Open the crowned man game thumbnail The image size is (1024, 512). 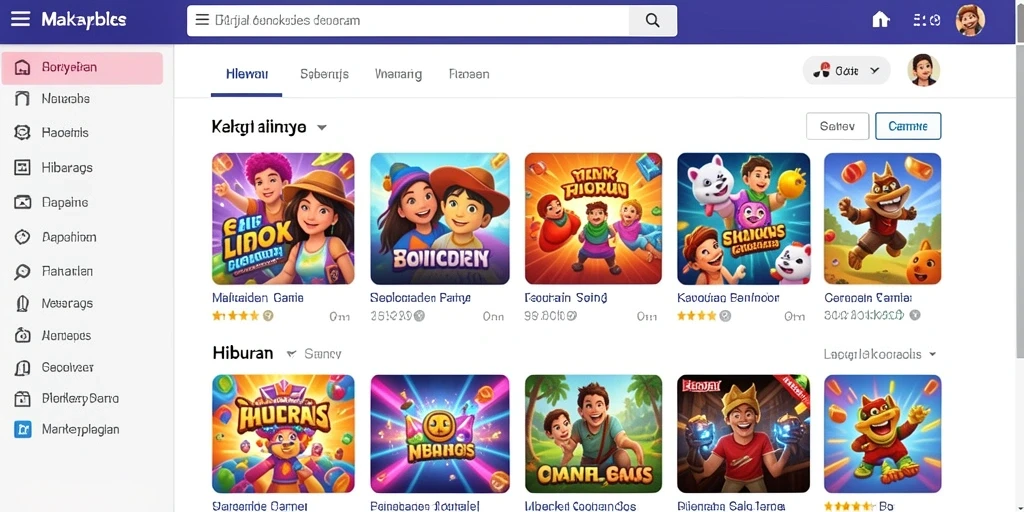[744, 434]
